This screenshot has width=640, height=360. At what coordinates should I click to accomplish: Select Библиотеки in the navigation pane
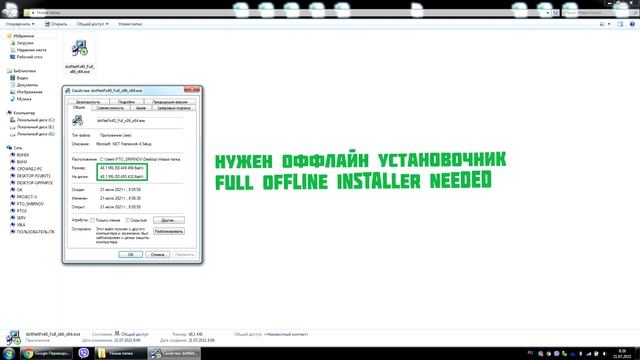[x=24, y=71]
